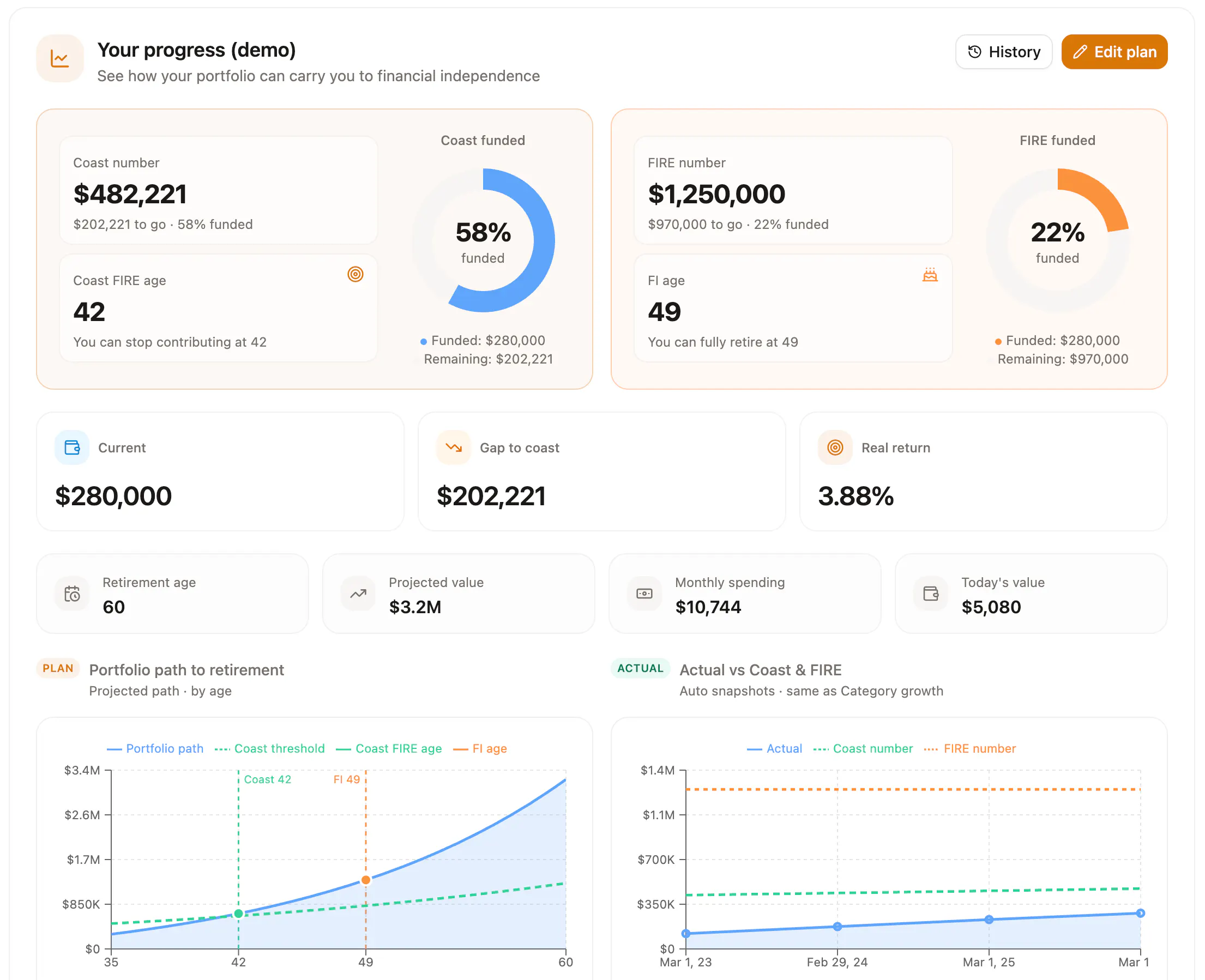Viewport: 1205px width, 980px height.
Task: Click the target icon in Real return card
Action: point(835,447)
